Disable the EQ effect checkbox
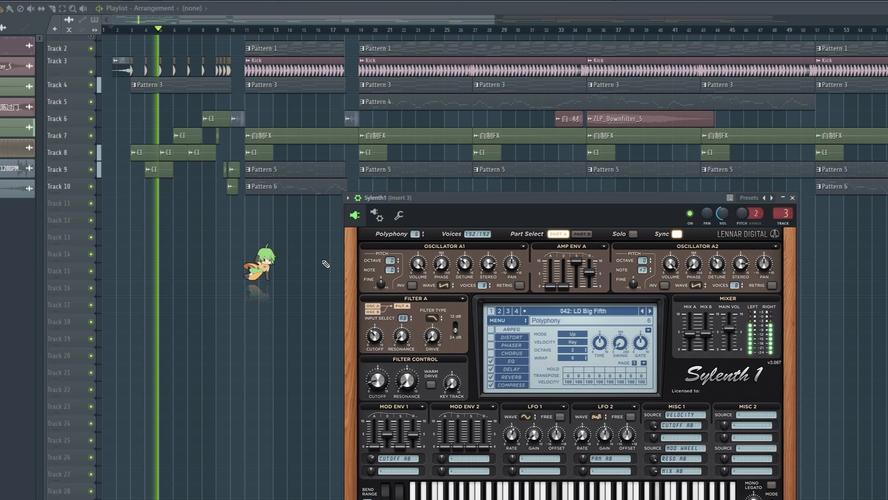888x500 pixels. [491, 361]
